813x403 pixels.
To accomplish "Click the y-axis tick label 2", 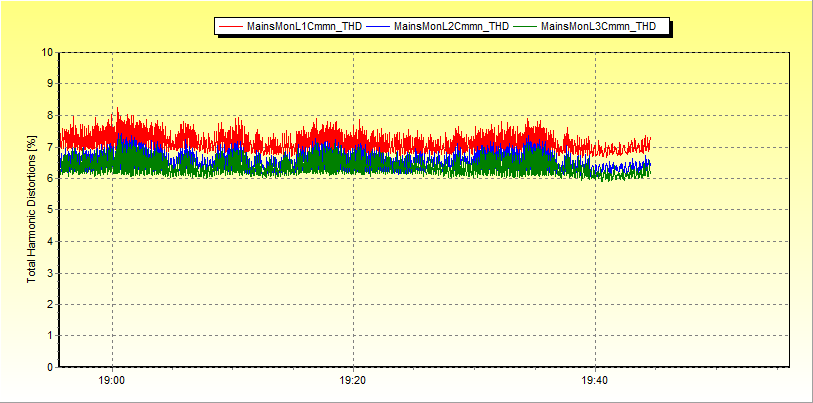I will (x=50, y=304).
